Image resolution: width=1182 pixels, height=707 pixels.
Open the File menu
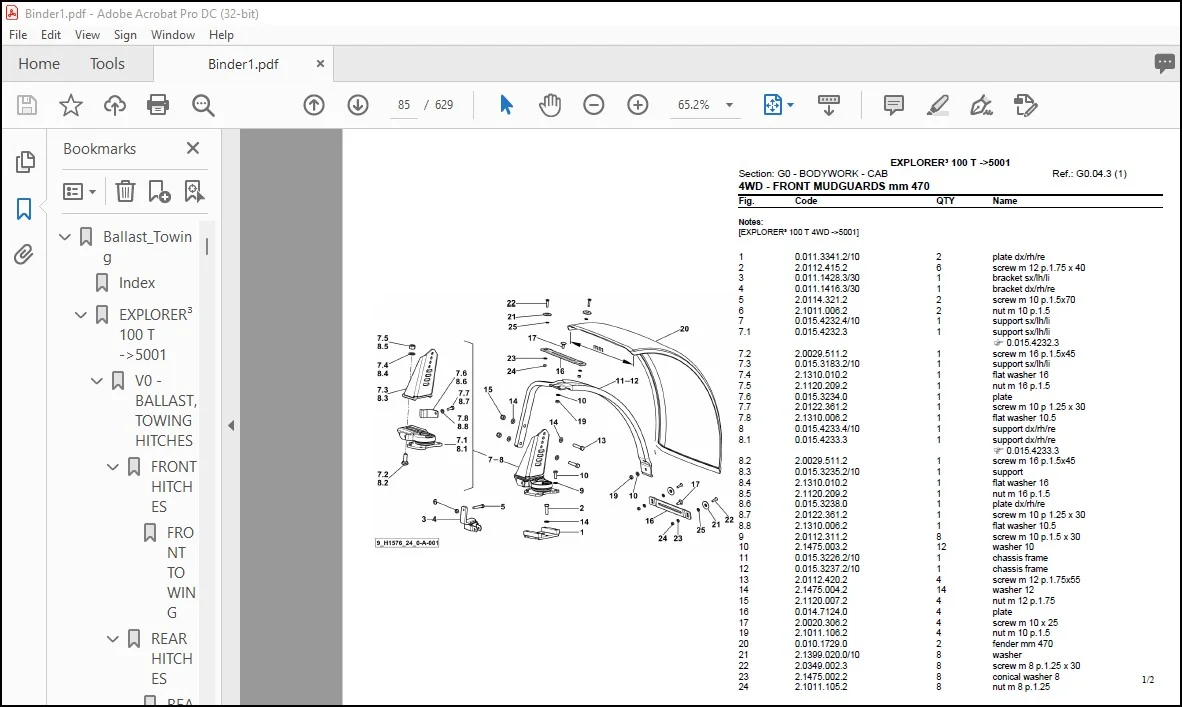click(18, 35)
